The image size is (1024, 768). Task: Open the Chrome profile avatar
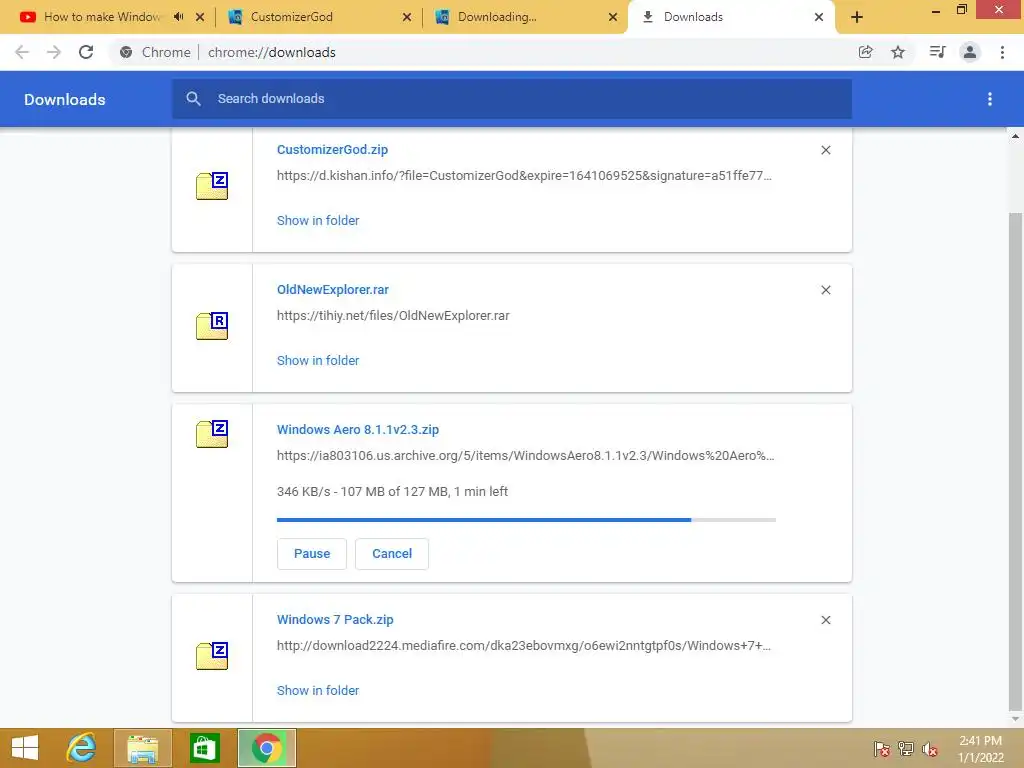970,52
